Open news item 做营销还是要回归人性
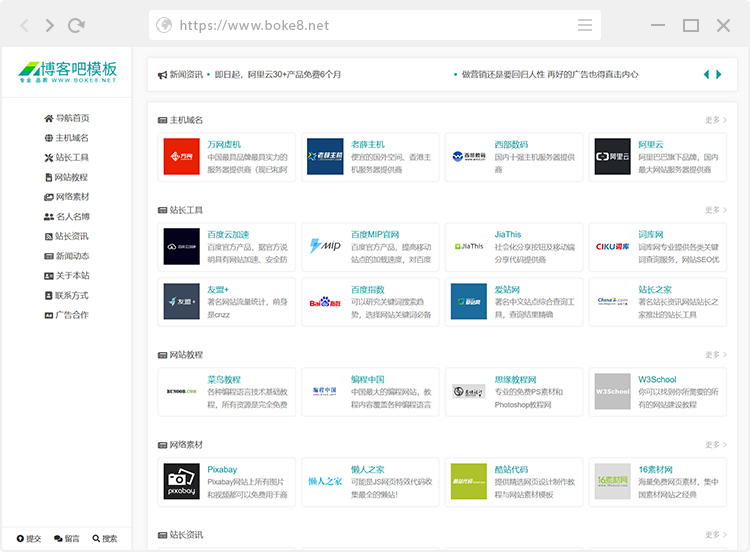The image size is (750, 552). click(550, 75)
